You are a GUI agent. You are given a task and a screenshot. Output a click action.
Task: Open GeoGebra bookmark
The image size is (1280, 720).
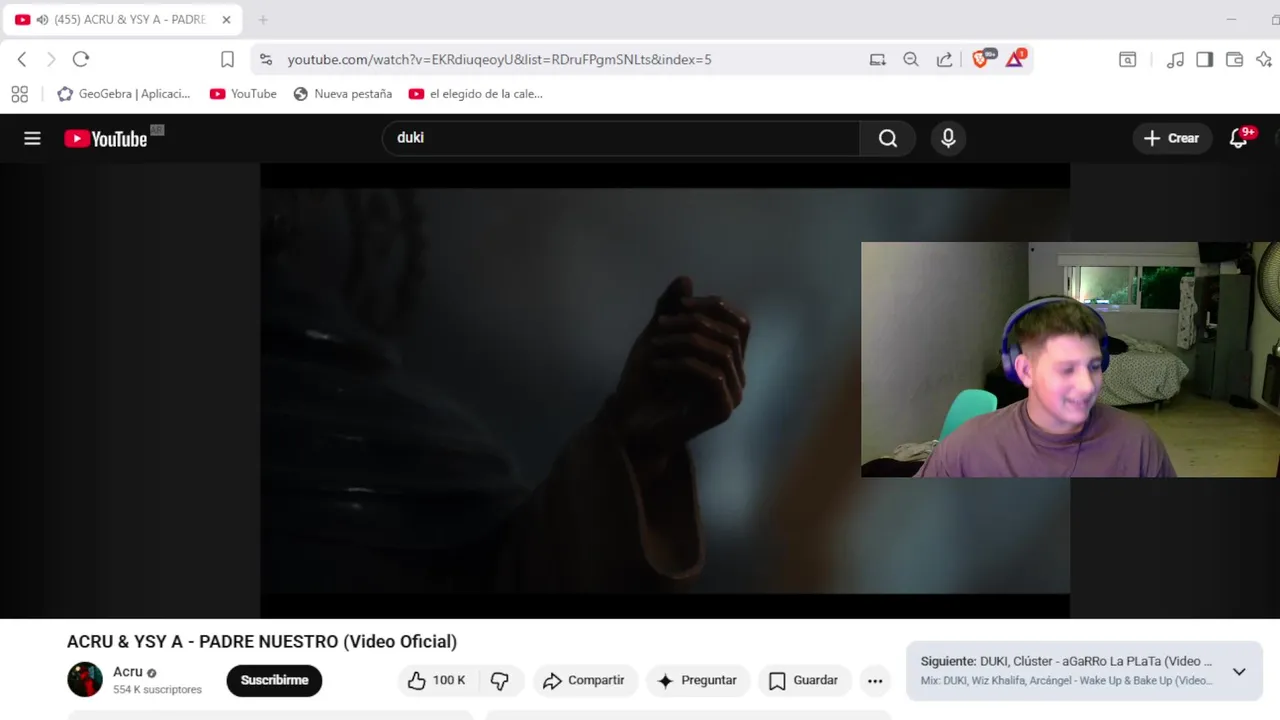(x=124, y=94)
